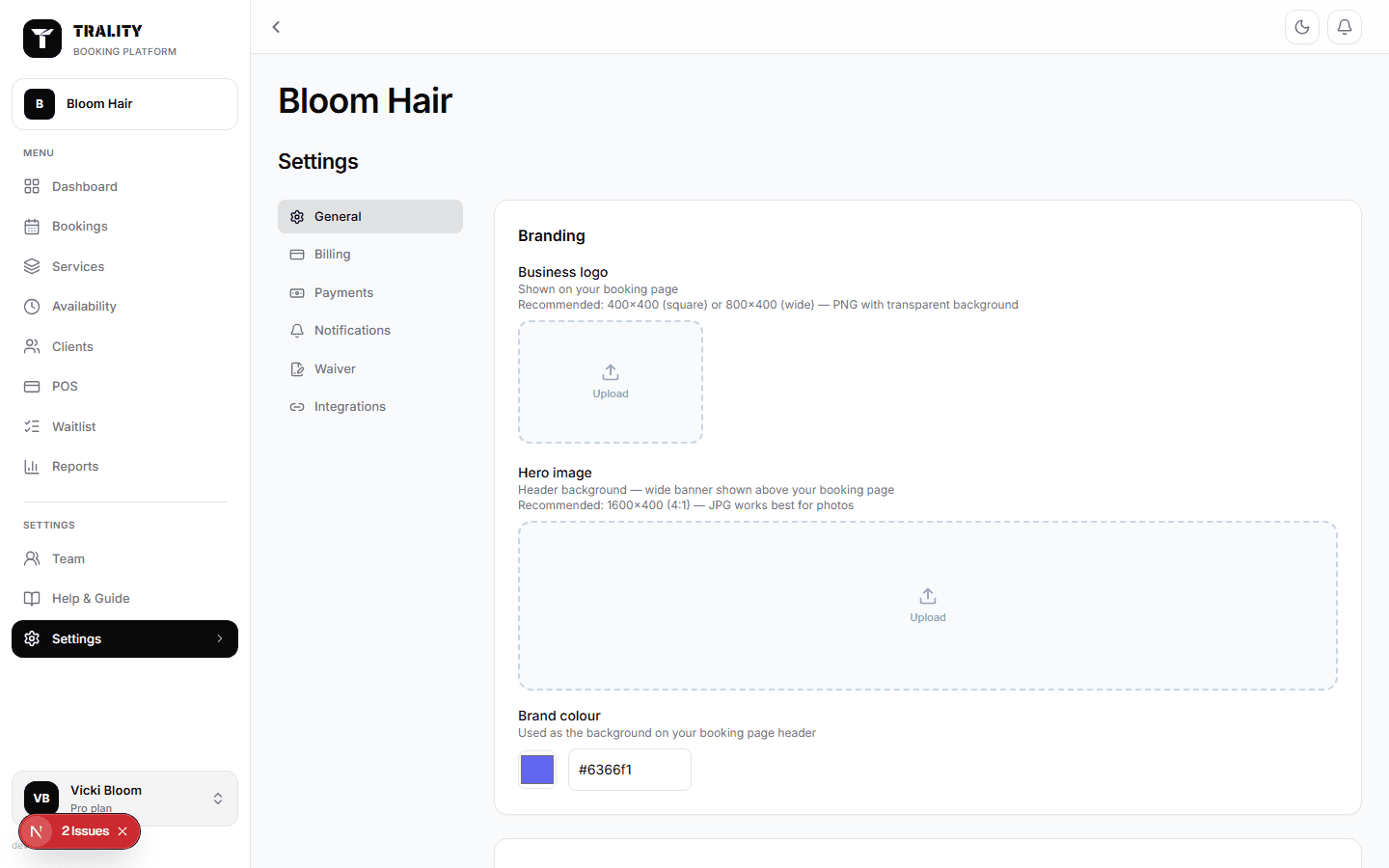Dismiss the 2 Issues badge with X
This screenshot has height=868, width=1389.
(x=123, y=831)
